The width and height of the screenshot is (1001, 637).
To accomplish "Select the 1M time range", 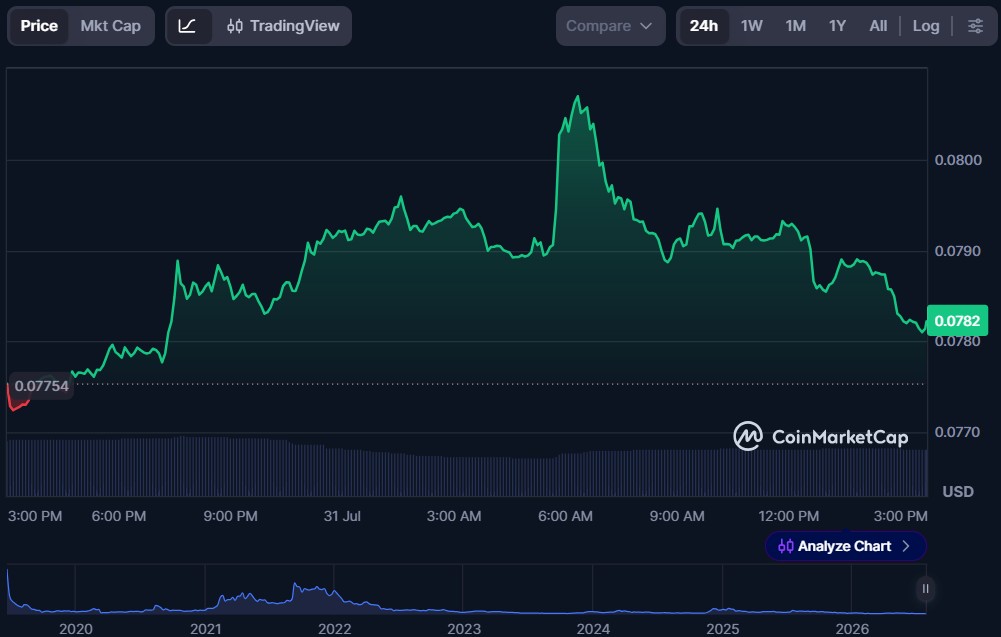I will click(795, 26).
